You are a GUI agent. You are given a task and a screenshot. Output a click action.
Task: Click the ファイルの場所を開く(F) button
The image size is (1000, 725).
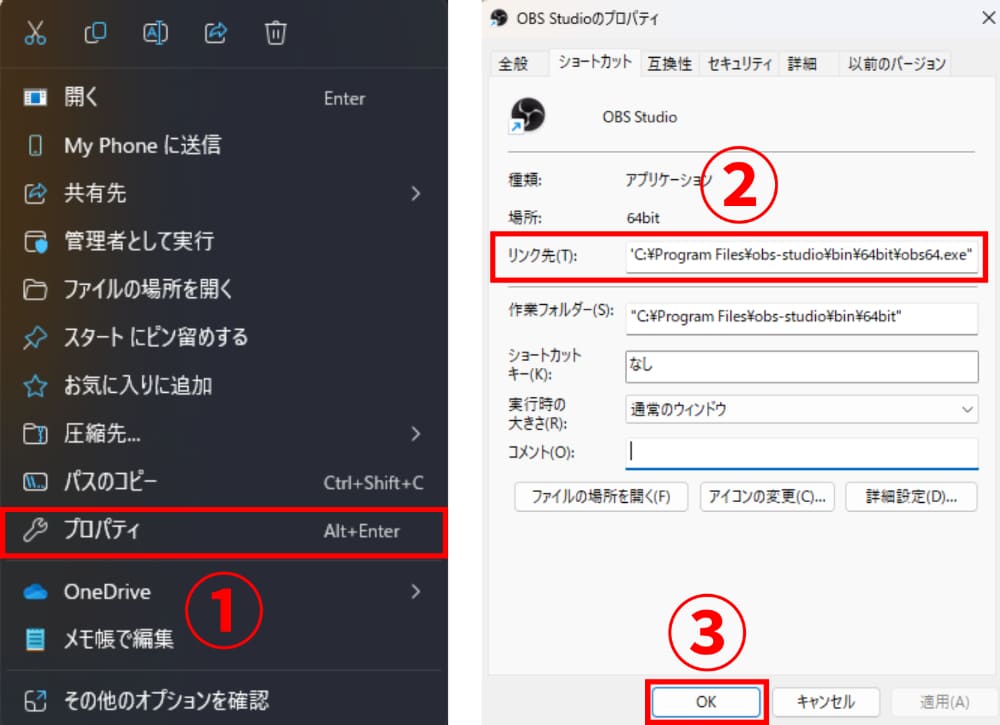pyautogui.click(x=601, y=497)
